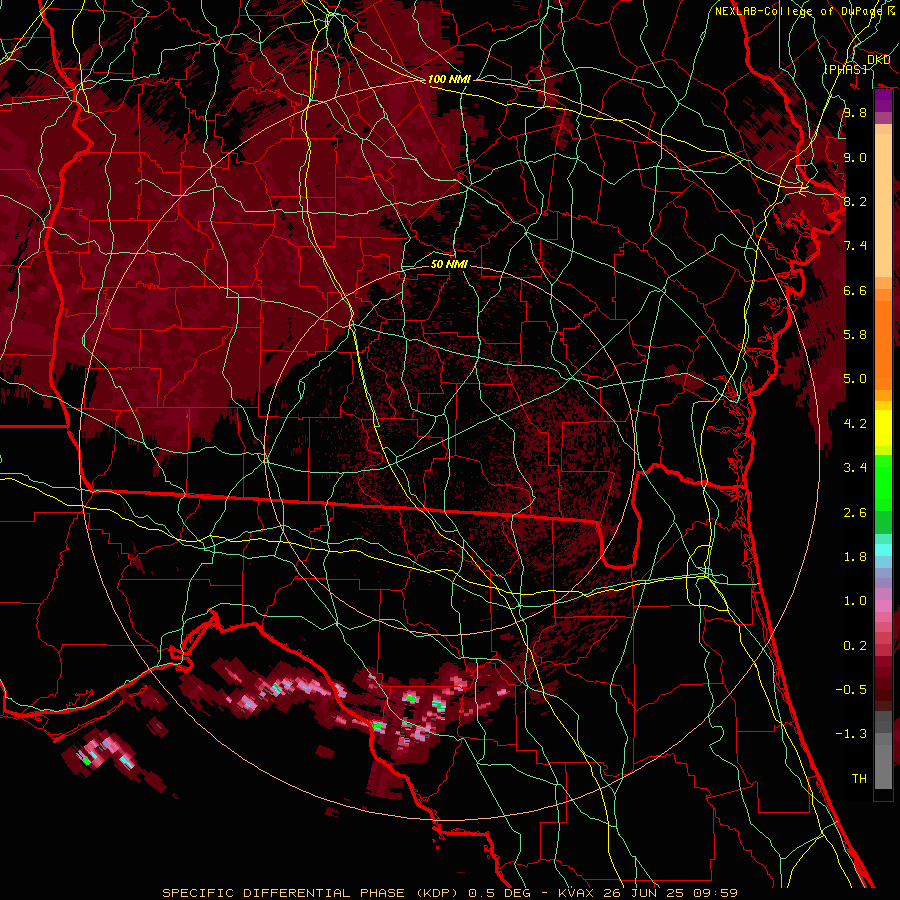Image resolution: width=900 pixels, height=900 pixels.
Task: Select the 9.0 value on the scale
Action: pos(855,157)
